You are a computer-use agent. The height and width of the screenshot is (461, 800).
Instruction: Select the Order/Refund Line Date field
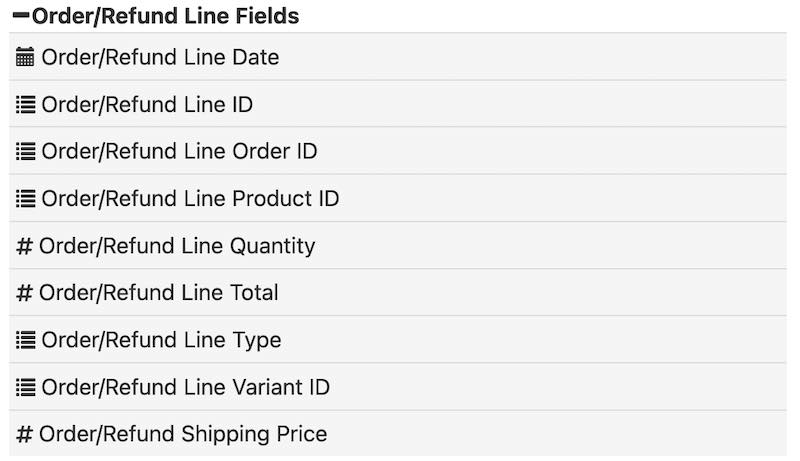coord(160,58)
